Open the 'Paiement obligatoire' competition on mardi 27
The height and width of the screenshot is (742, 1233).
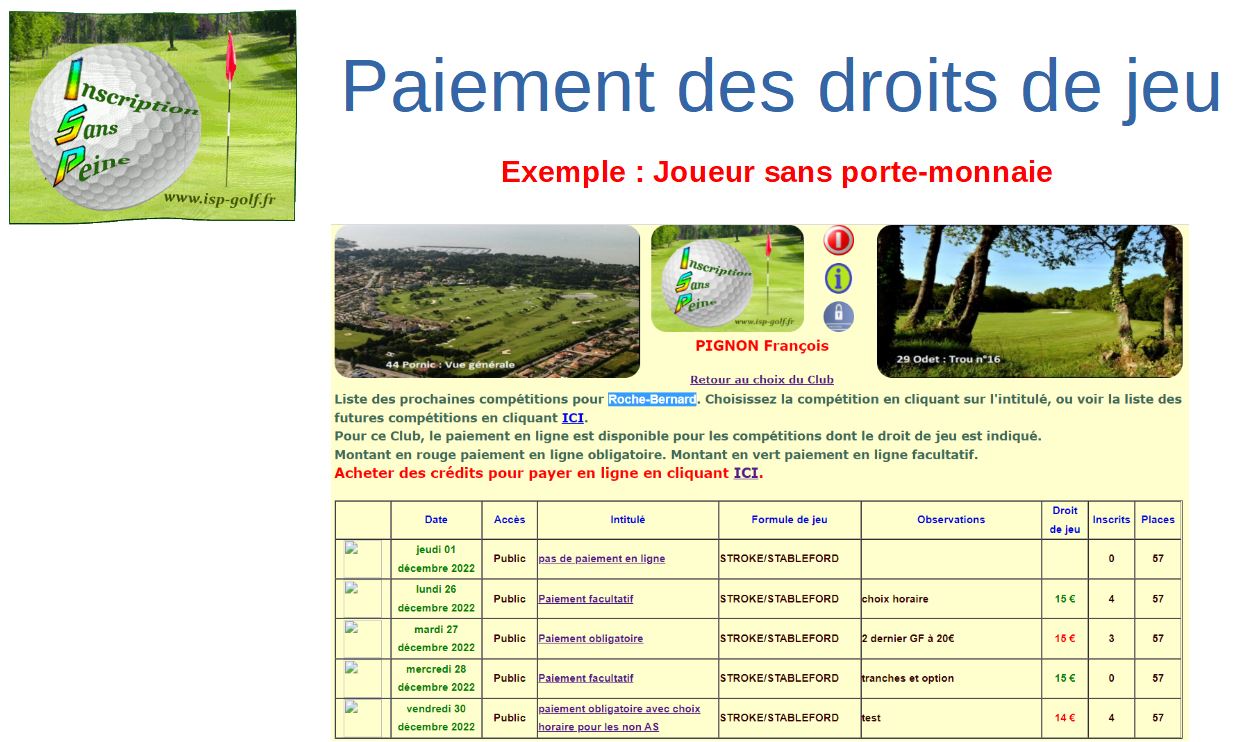[590, 639]
